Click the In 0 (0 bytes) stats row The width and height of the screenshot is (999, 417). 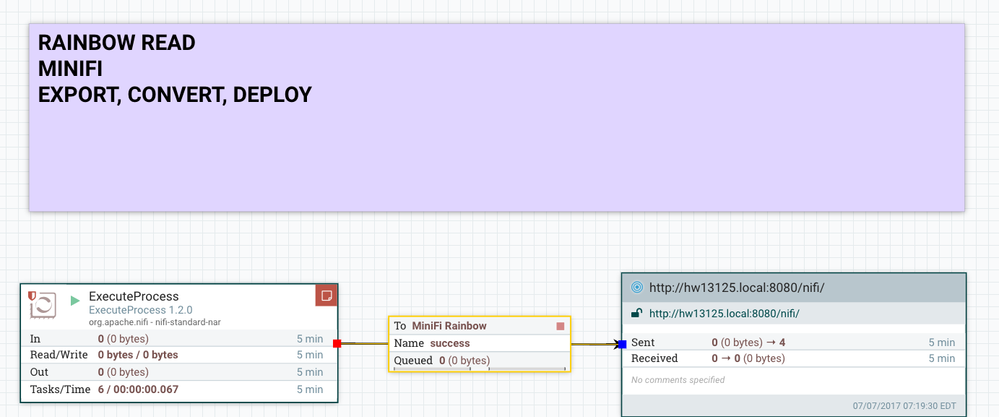click(178, 338)
